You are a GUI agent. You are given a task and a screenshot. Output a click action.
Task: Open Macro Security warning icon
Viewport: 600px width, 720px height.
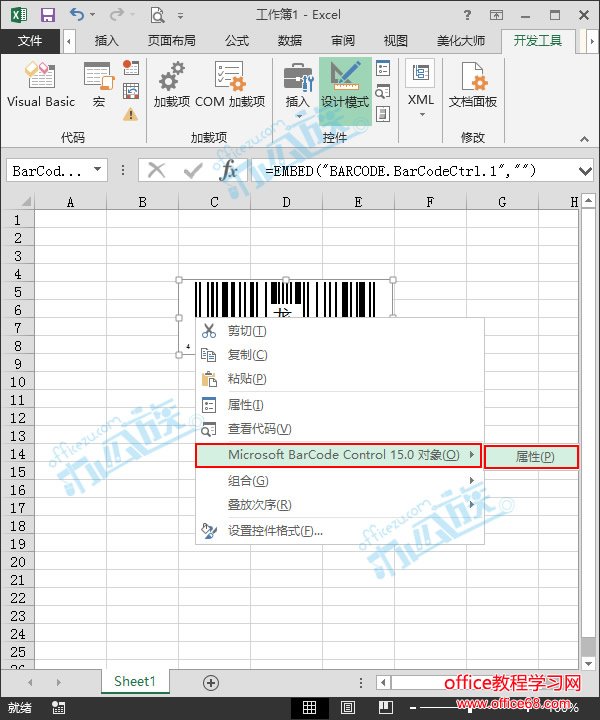click(x=131, y=114)
